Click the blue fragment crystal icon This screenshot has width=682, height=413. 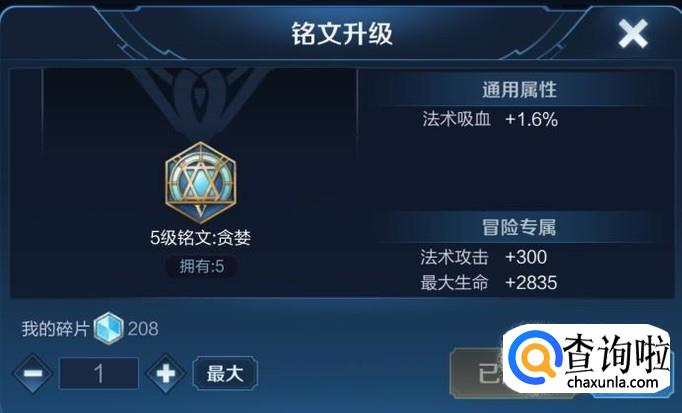(x=109, y=328)
